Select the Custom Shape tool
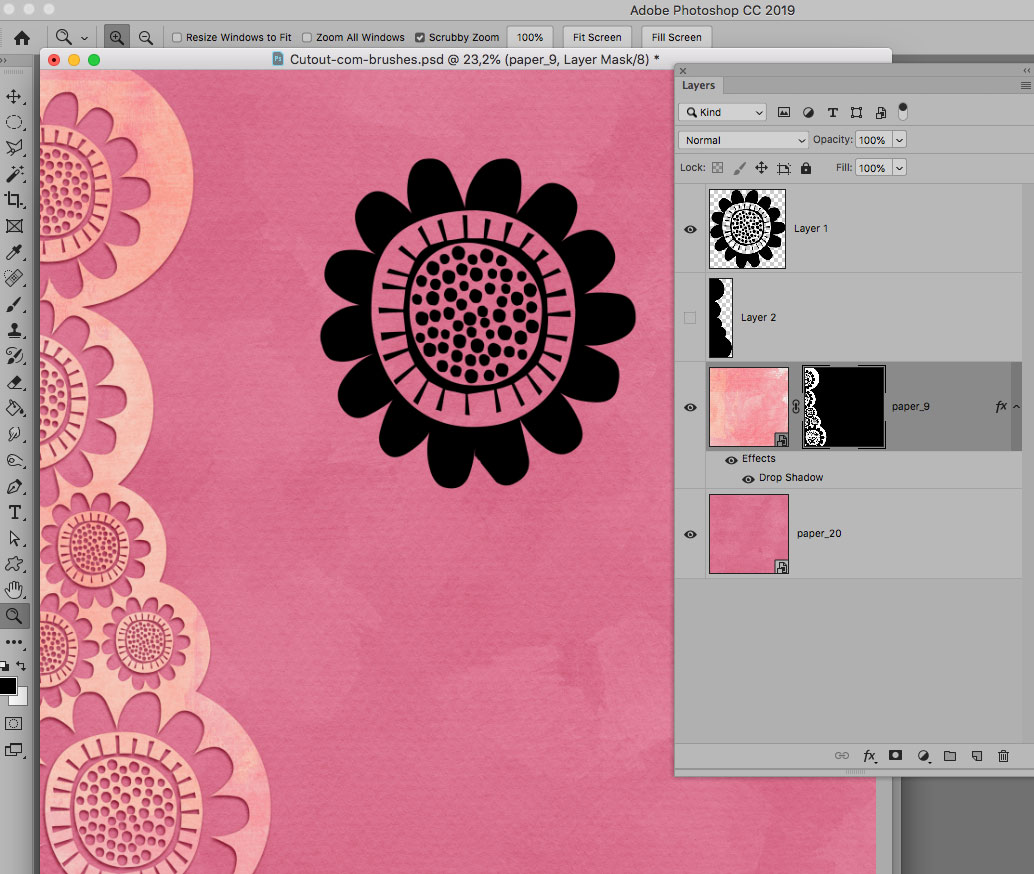The width and height of the screenshot is (1034, 874). point(14,564)
